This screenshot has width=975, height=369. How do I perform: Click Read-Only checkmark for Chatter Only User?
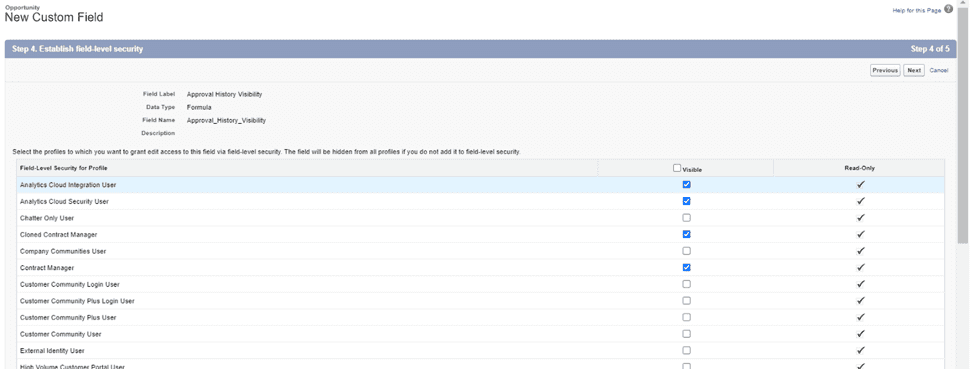861,218
